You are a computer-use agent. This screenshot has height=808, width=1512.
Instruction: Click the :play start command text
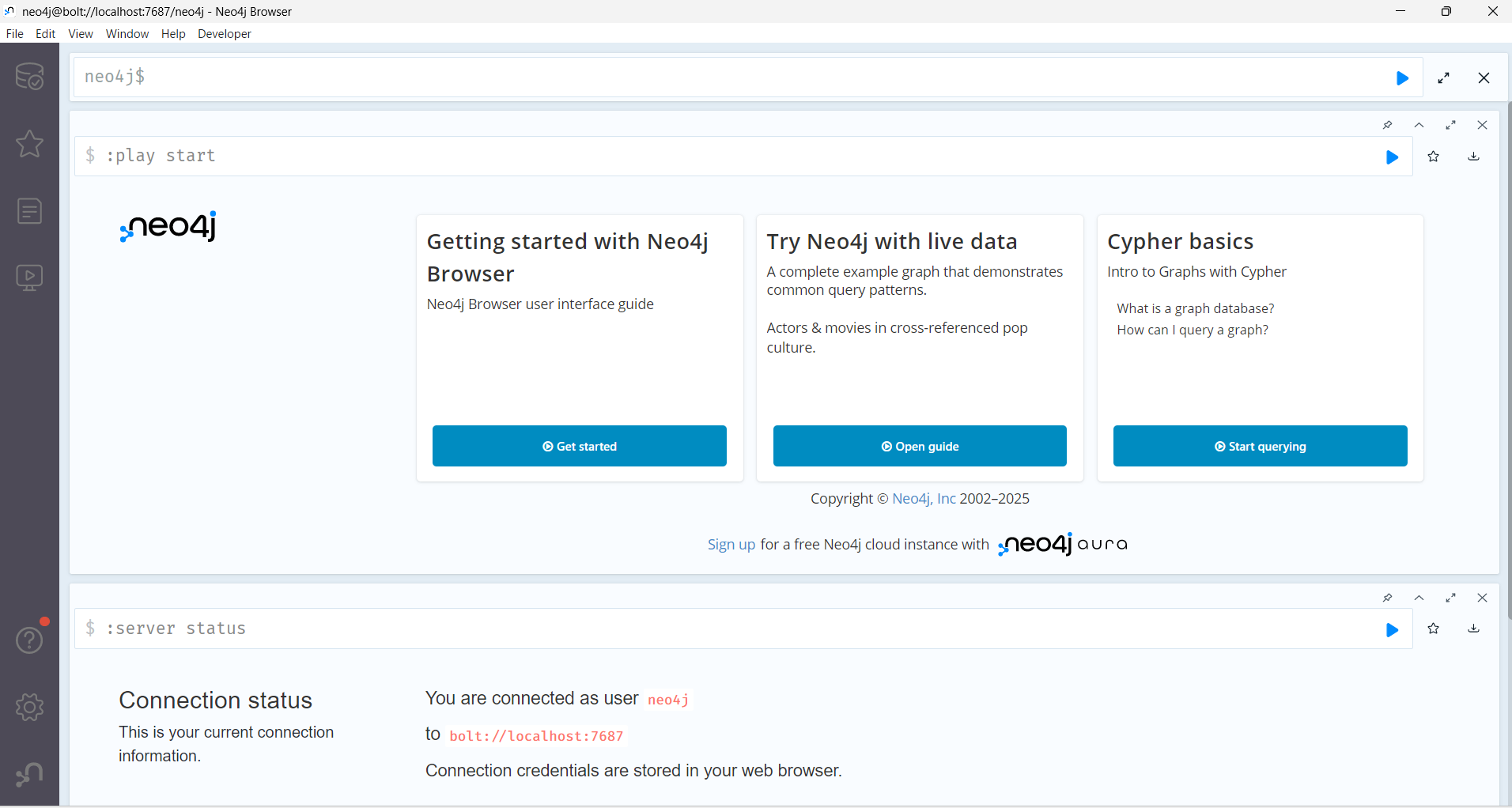tap(161, 156)
